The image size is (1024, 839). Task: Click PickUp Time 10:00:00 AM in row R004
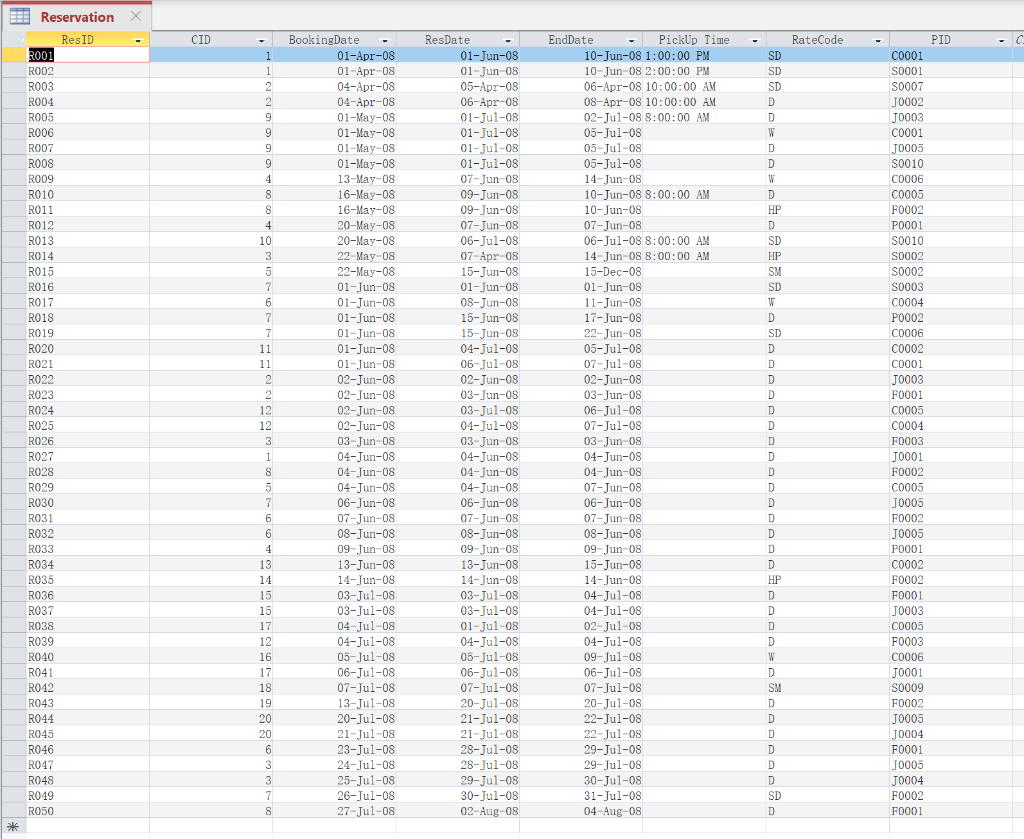pos(705,102)
